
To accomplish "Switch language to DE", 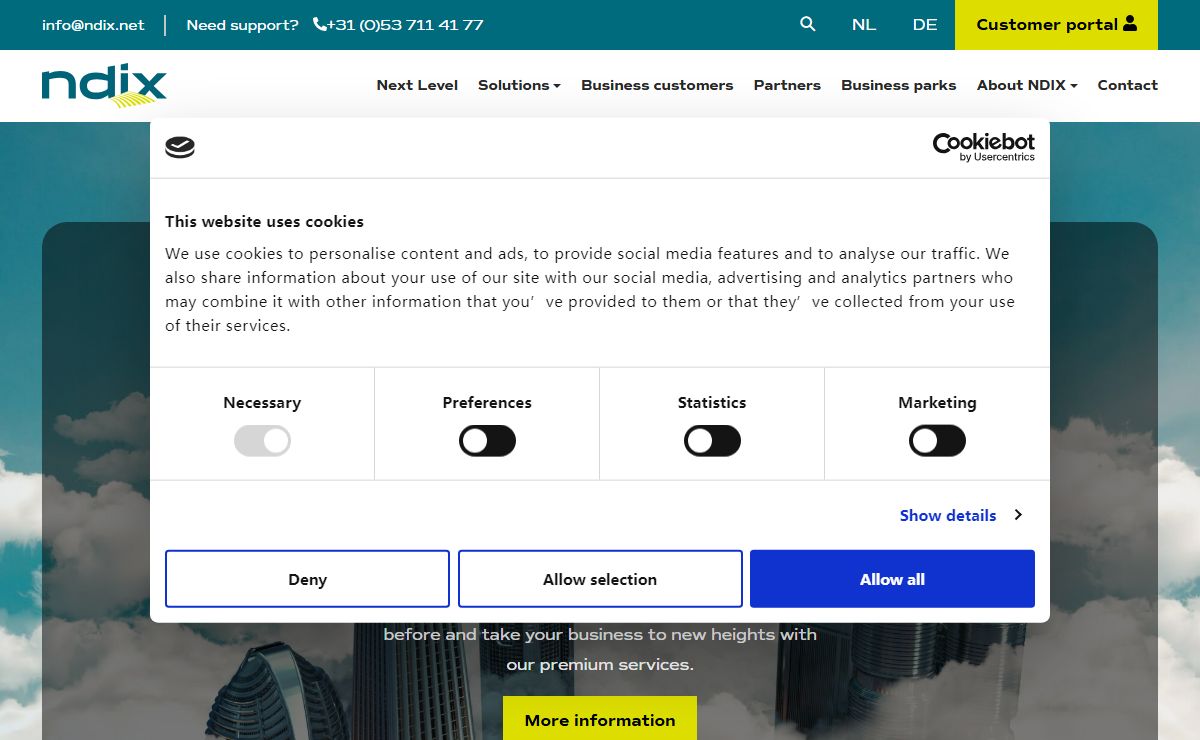I will [x=925, y=25].
